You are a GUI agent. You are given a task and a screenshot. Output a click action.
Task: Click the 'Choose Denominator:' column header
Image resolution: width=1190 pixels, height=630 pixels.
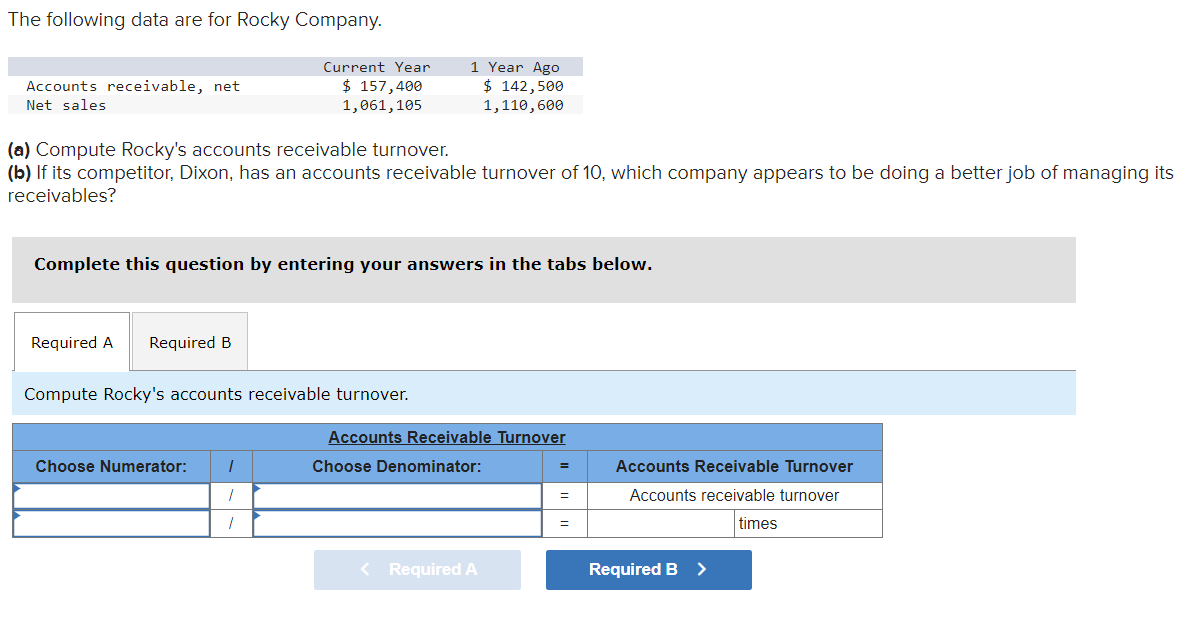tap(397, 467)
